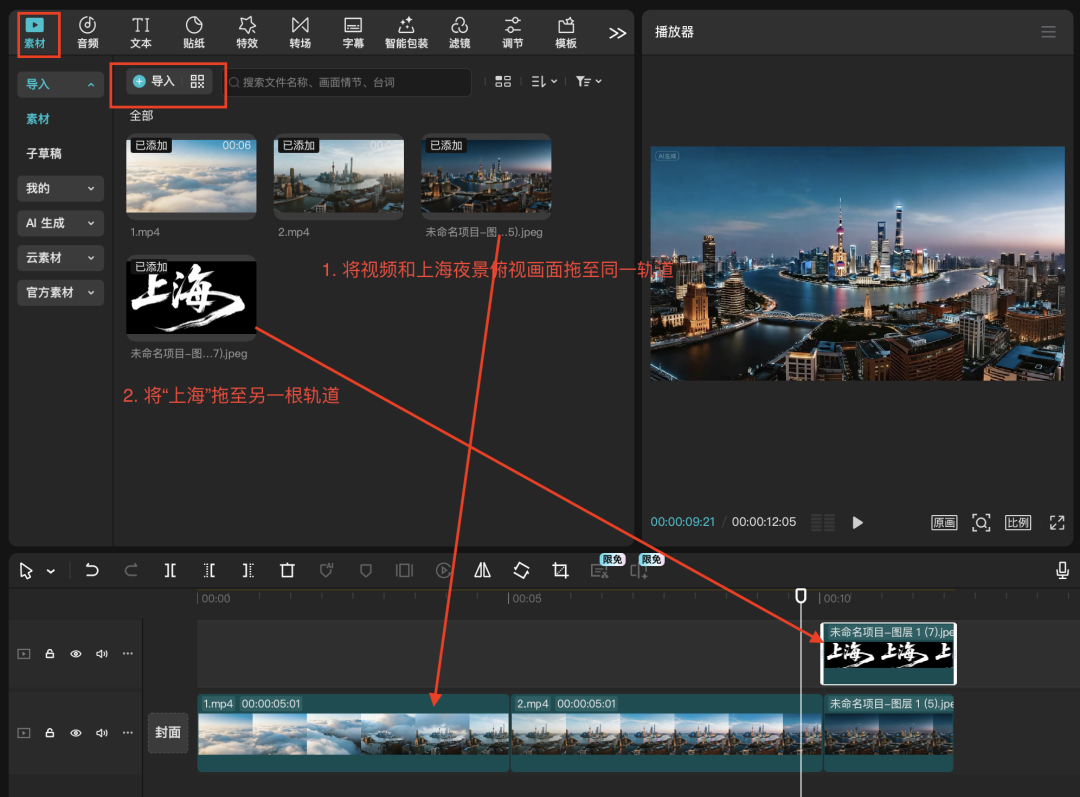Click the undo arrow in timeline toolbar
Viewport: 1080px width, 797px height.
(x=92, y=570)
